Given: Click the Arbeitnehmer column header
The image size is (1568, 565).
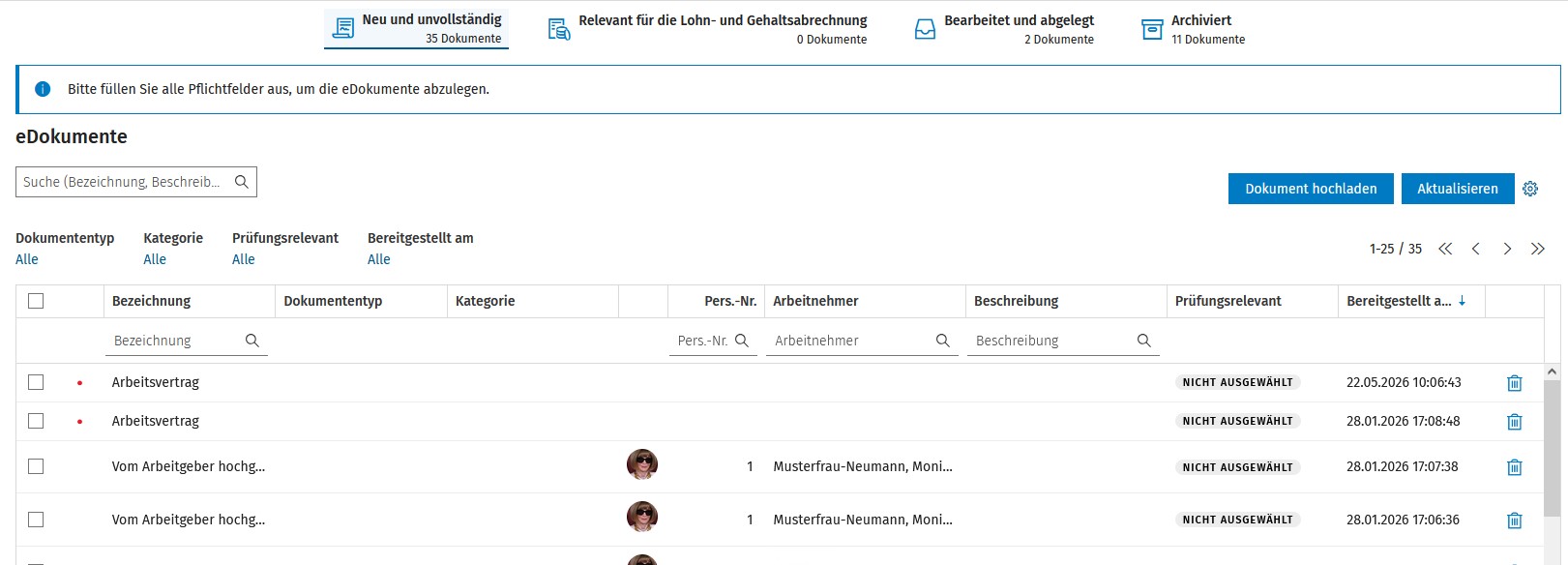Looking at the screenshot, I should tap(865, 301).
